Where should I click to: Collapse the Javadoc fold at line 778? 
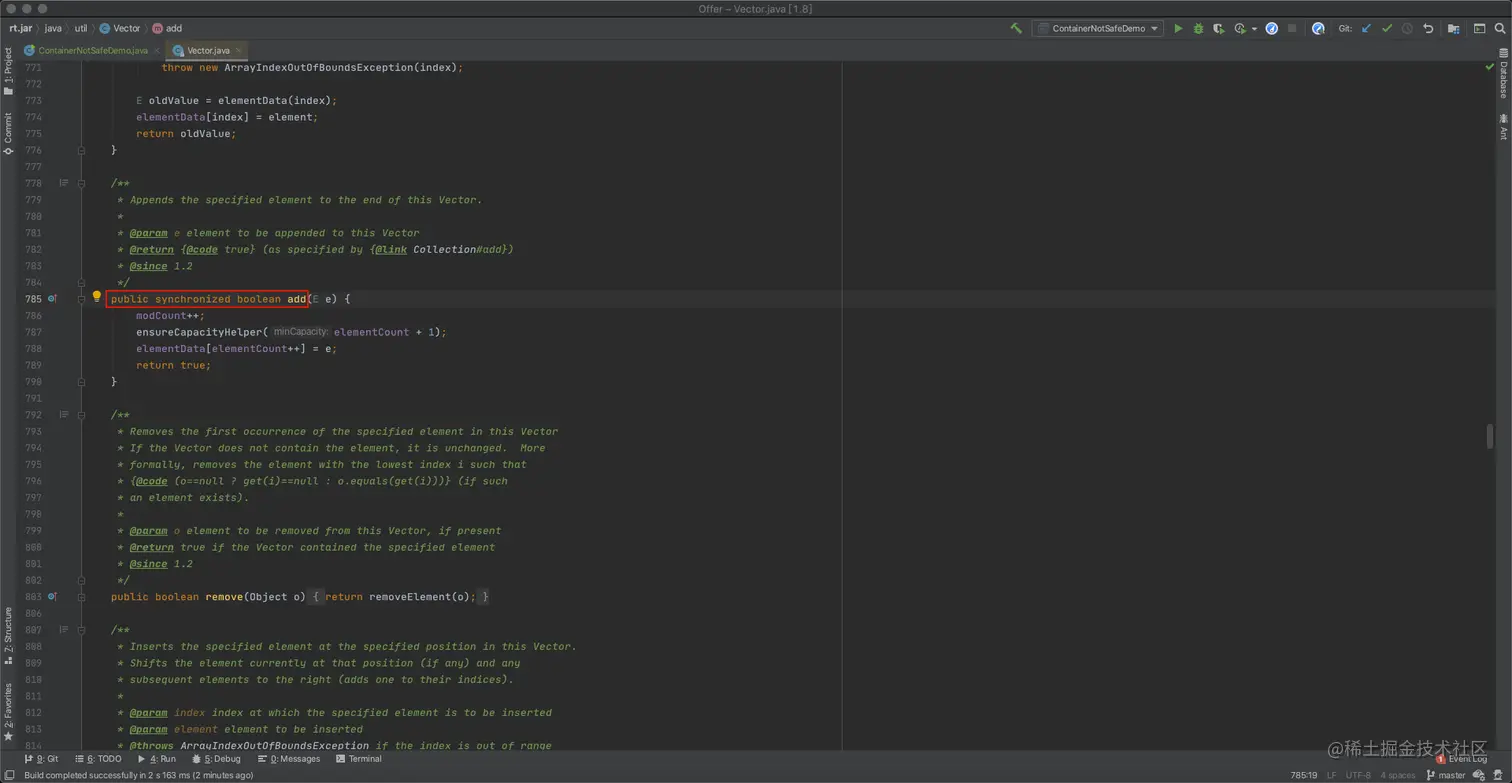[82, 183]
